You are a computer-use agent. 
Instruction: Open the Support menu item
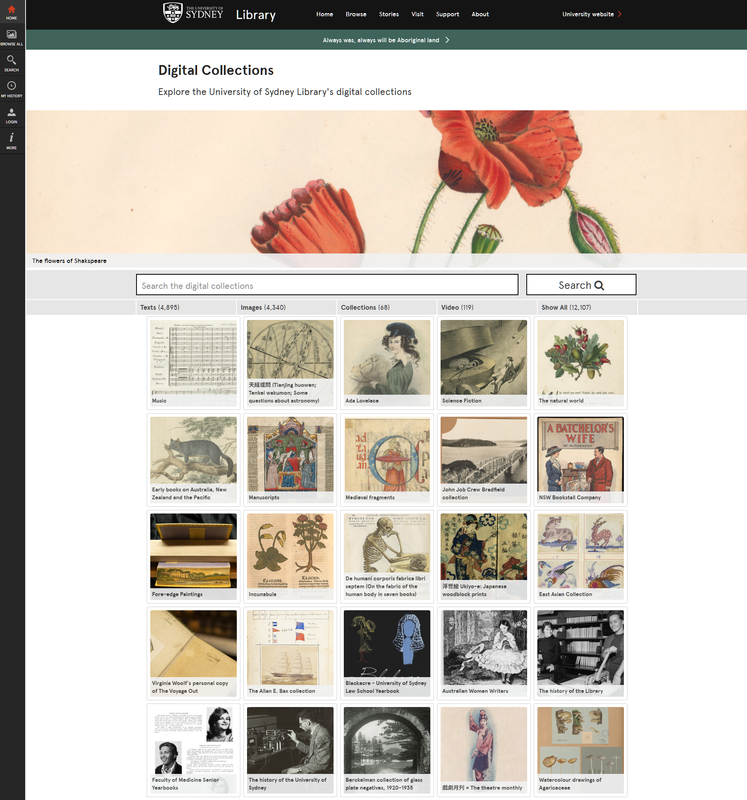(447, 14)
